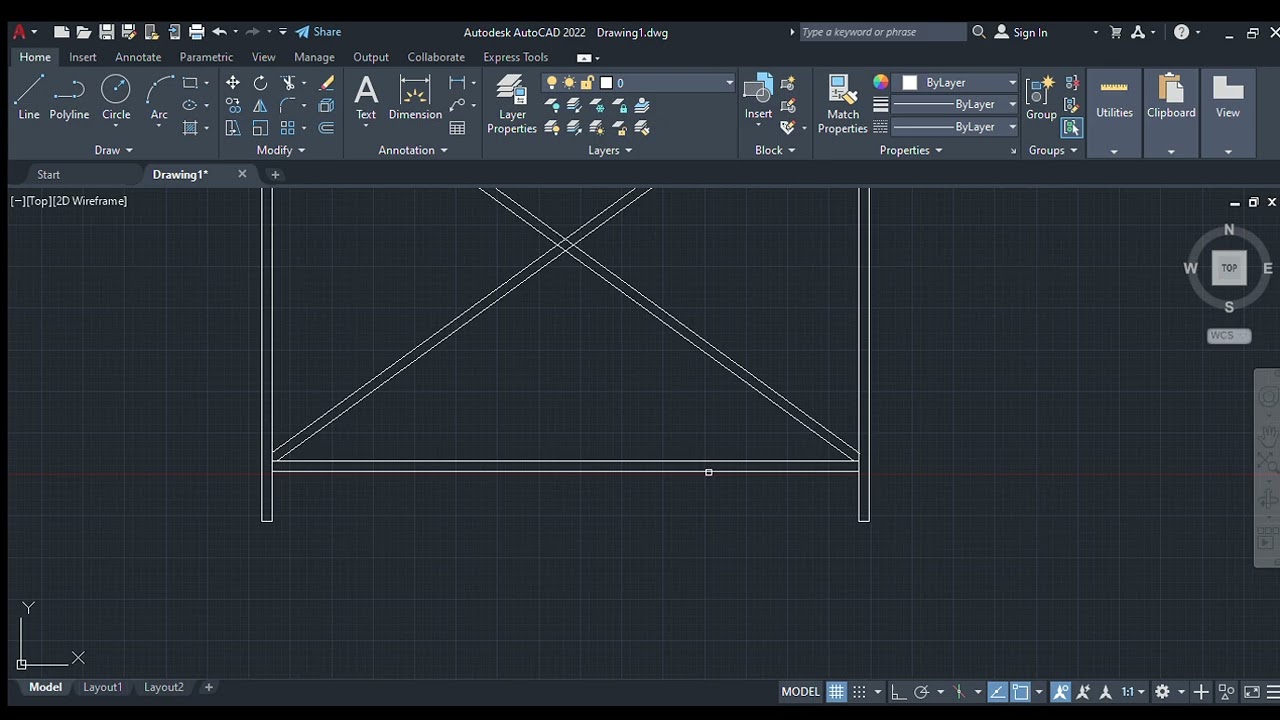The height and width of the screenshot is (720, 1280).
Task: Click the Erase tool icon
Action: [326, 83]
